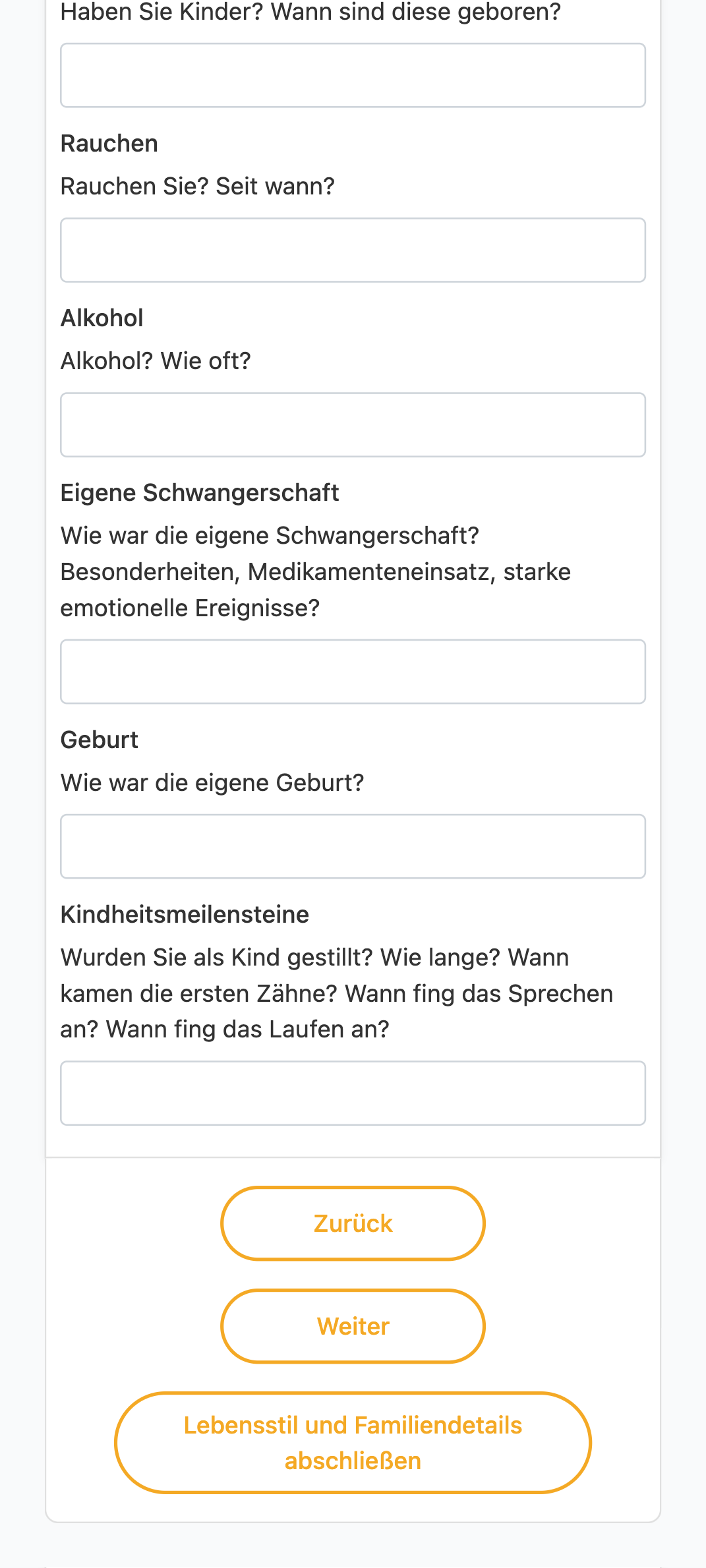Click the bold 'Alkohol' heading label
This screenshot has height=1568, width=706.
point(102,318)
